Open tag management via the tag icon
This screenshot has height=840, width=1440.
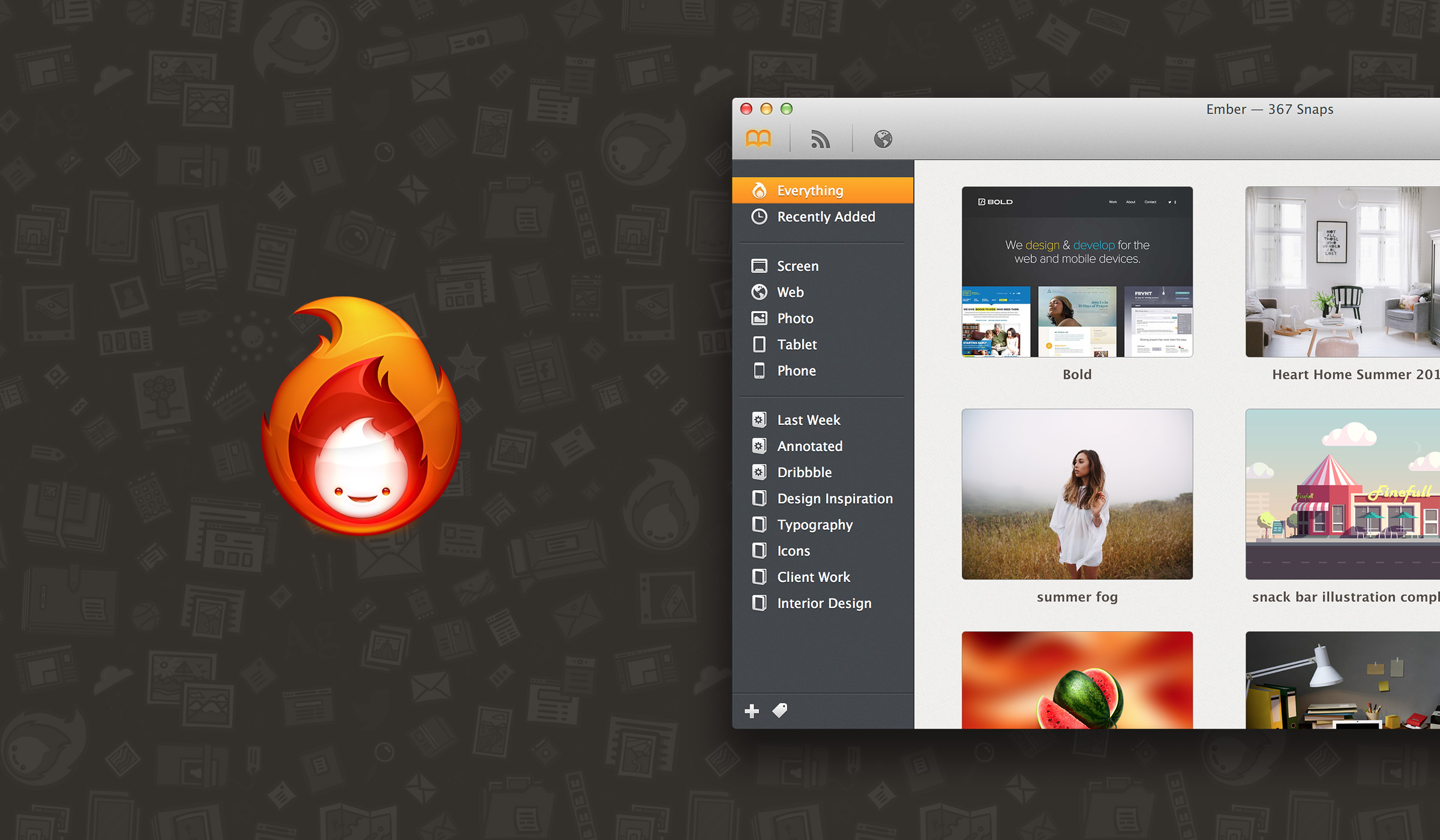click(779, 711)
